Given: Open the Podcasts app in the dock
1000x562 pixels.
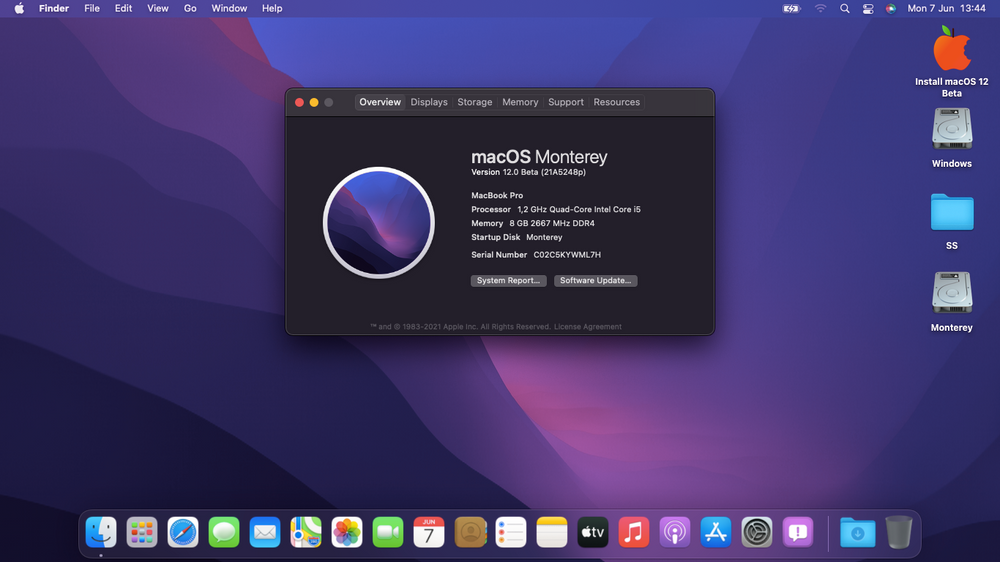Looking at the screenshot, I should [x=674, y=532].
